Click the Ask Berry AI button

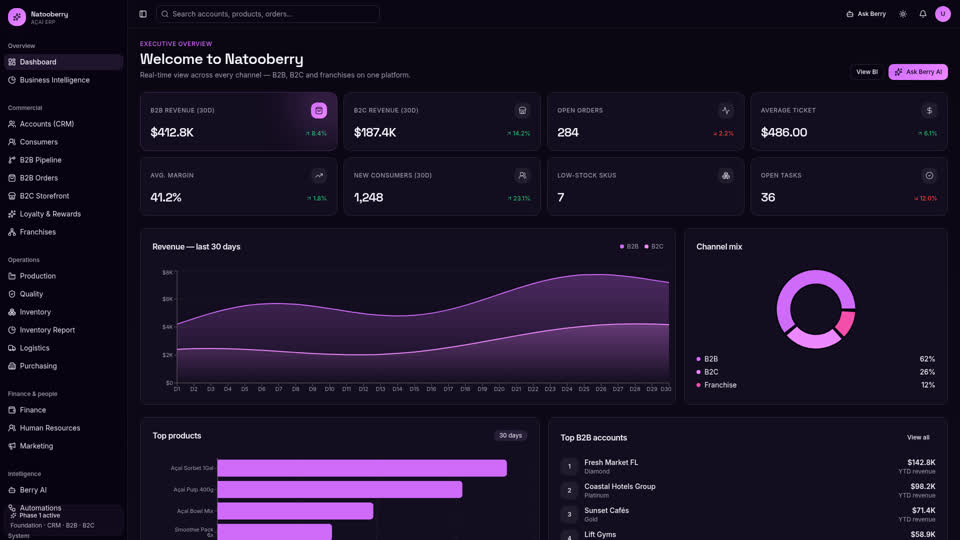pos(918,72)
